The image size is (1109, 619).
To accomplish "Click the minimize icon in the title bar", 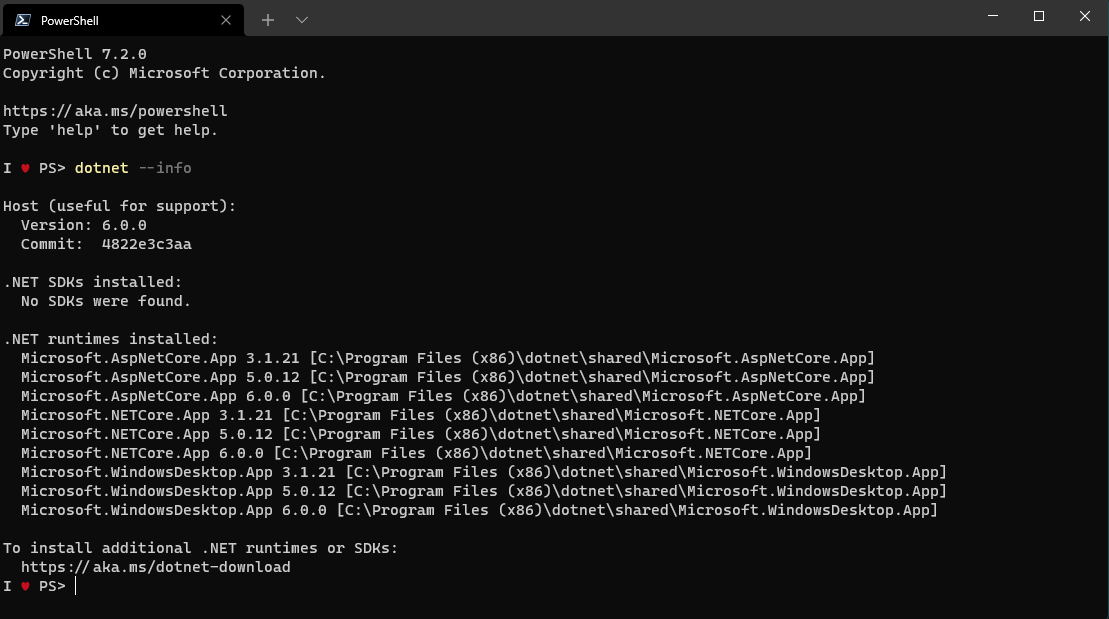I will tap(991, 16).
